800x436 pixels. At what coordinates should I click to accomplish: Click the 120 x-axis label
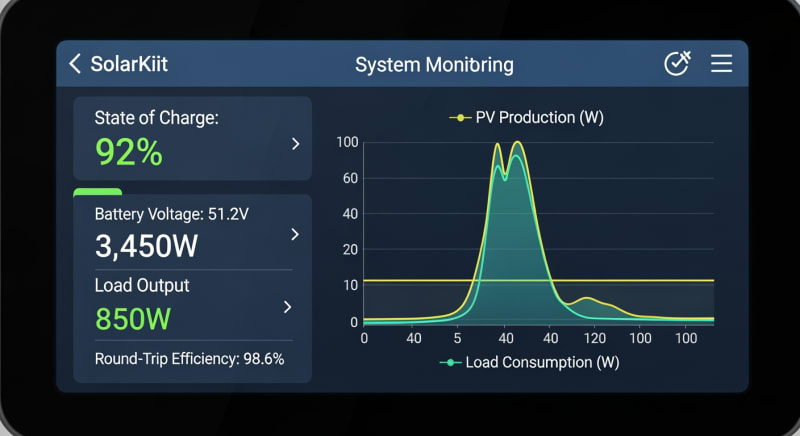coord(594,338)
